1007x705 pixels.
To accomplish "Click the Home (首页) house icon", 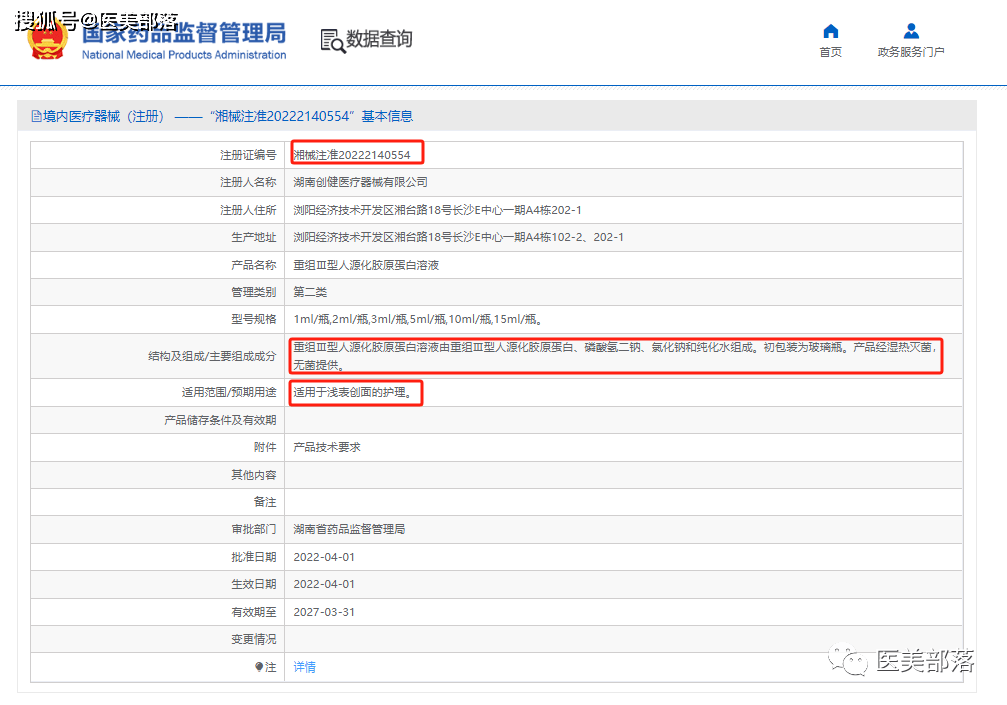I will click(830, 31).
